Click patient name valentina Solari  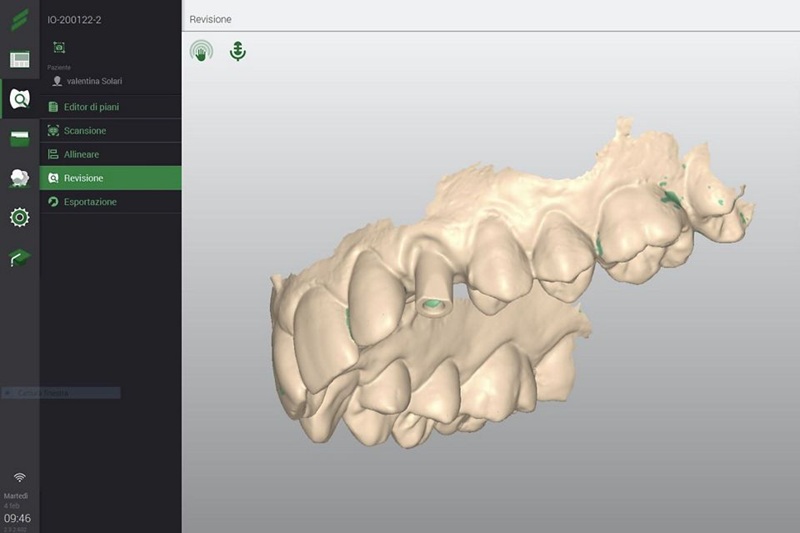tap(94, 81)
